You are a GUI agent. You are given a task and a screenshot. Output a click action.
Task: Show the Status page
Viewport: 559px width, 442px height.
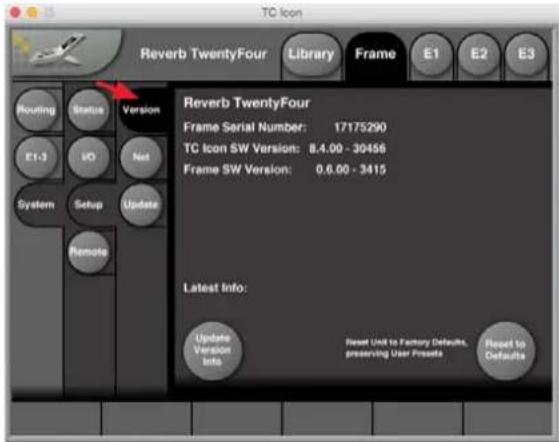click(88, 110)
